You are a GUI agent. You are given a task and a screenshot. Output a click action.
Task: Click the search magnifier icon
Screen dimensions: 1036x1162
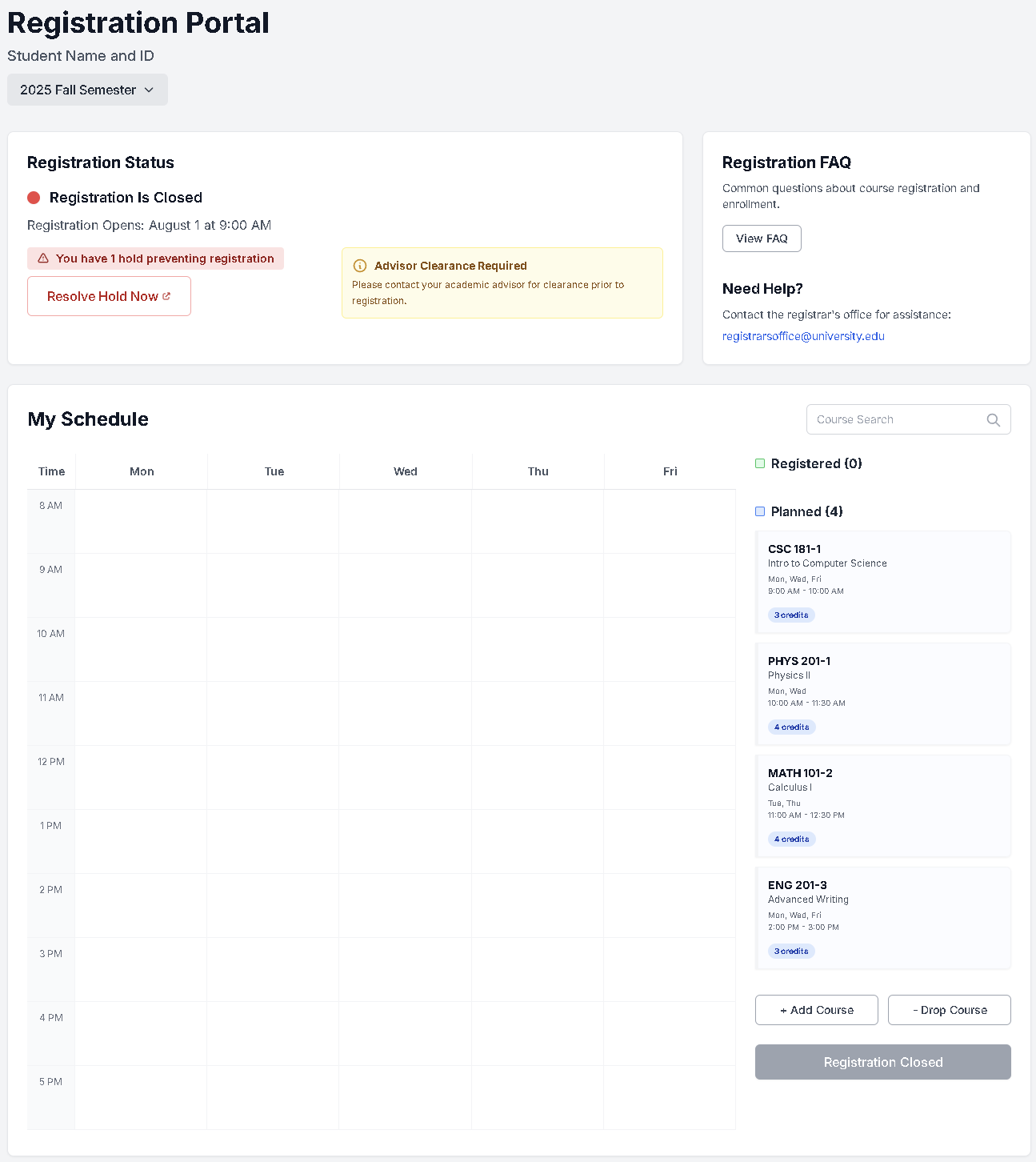(x=993, y=420)
